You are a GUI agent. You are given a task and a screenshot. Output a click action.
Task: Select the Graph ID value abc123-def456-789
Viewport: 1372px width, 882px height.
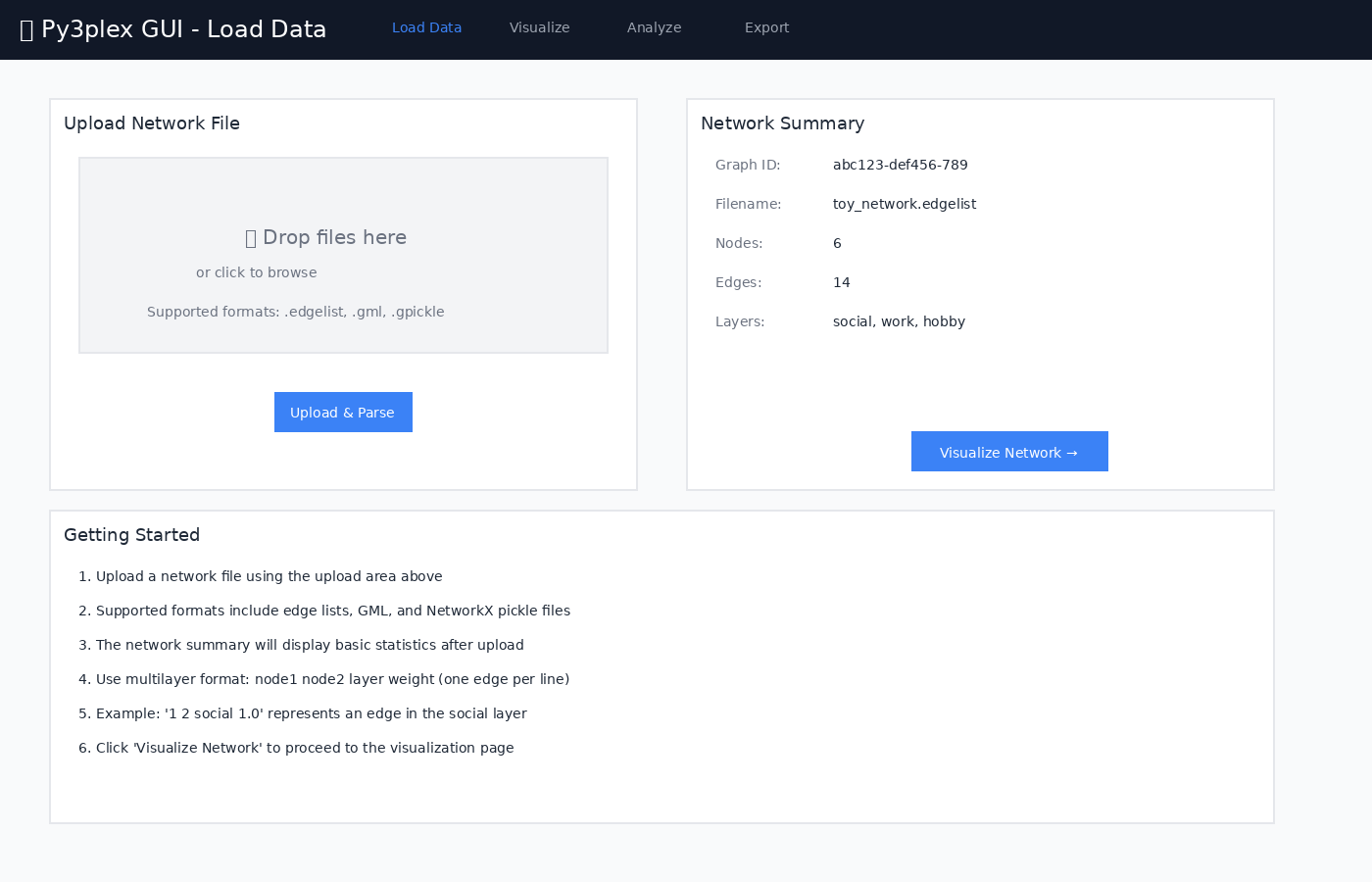900,165
